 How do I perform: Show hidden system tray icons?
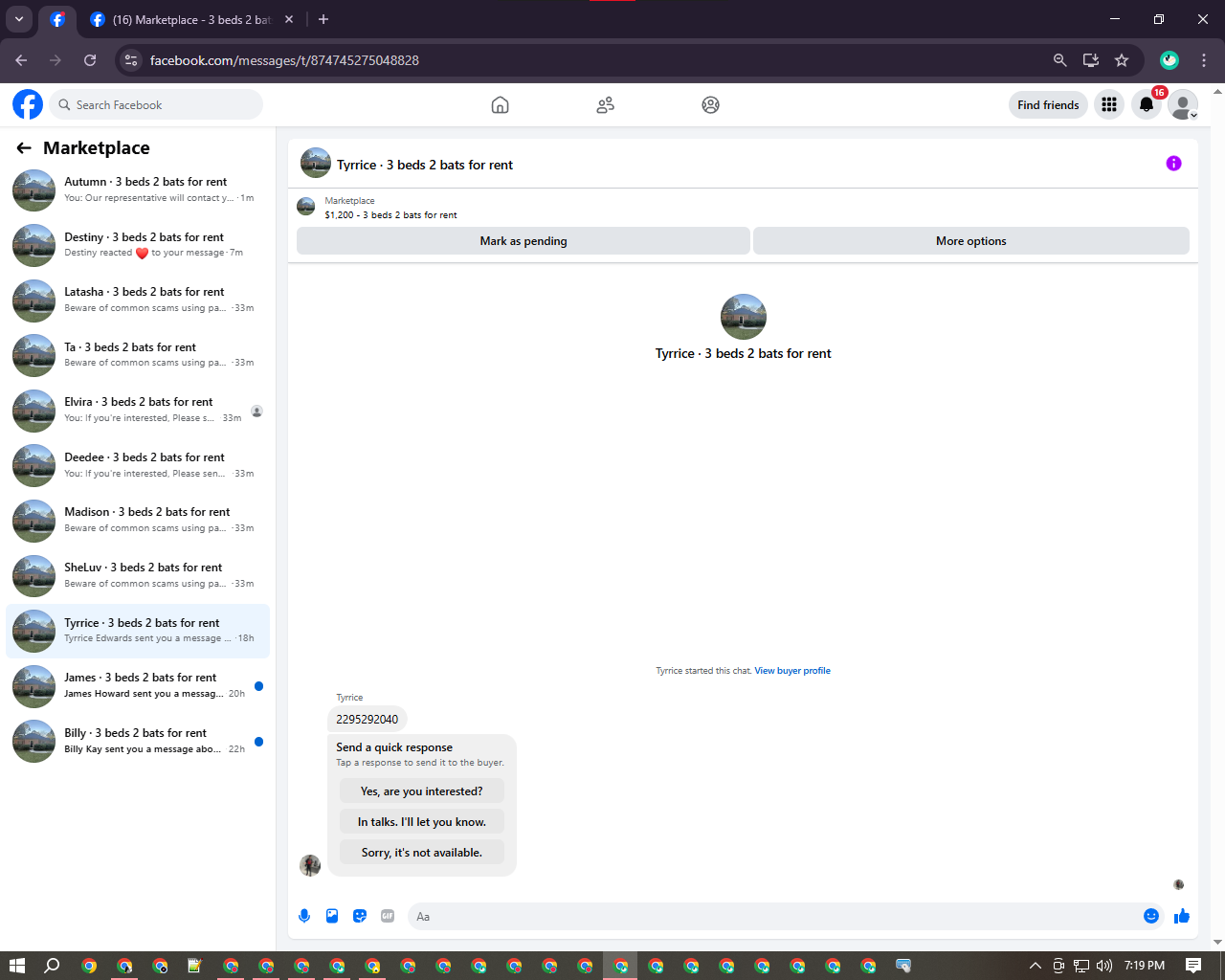pyautogui.click(x=1035, y=966)
